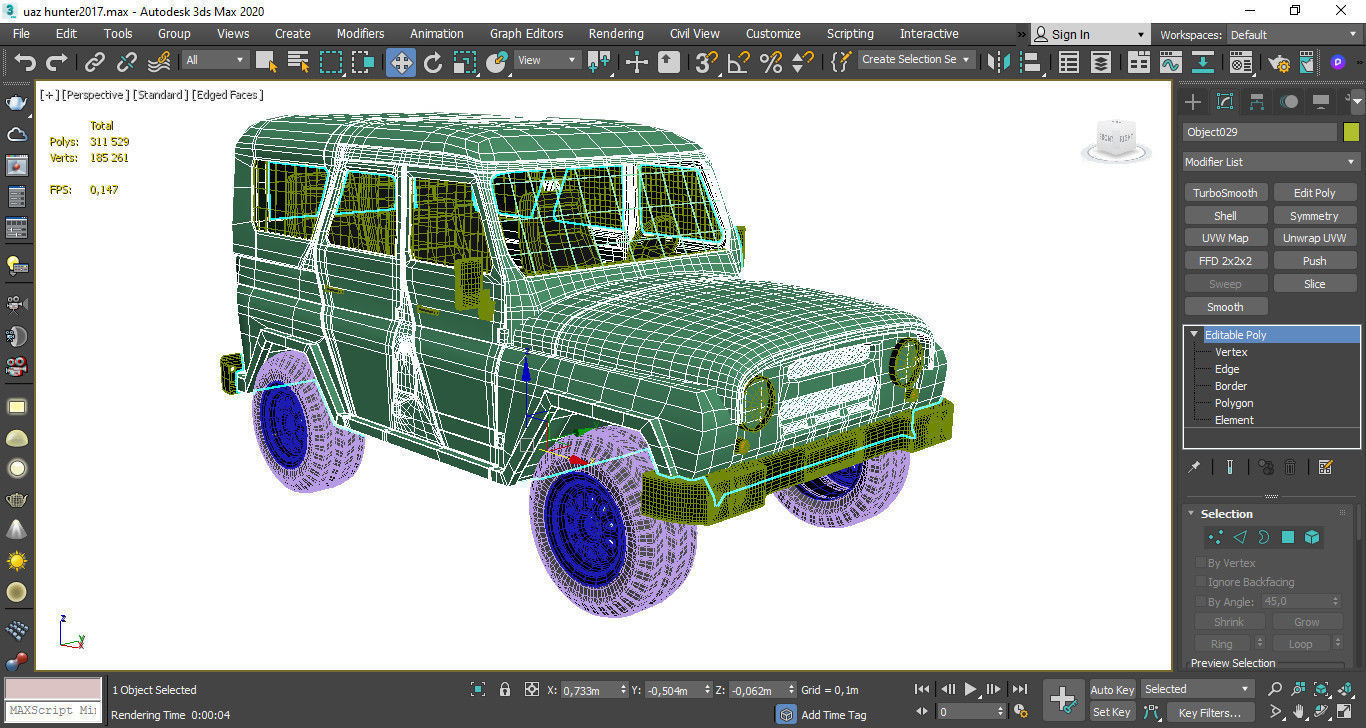Go to the end frame
This screenshot has width=1366, height=728.
click(x=1019, y=689)
